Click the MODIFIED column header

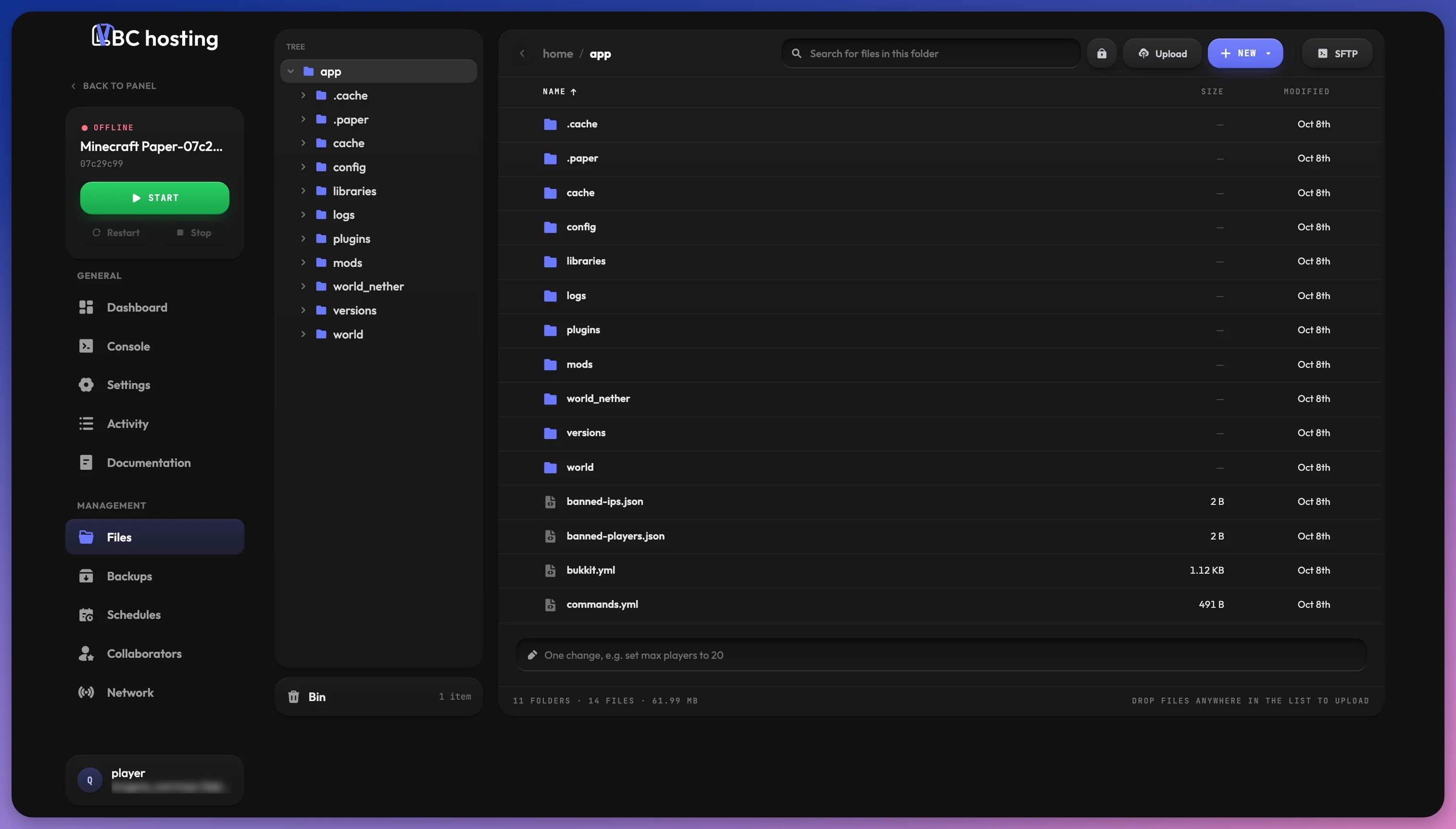(x=1306, y=92)
